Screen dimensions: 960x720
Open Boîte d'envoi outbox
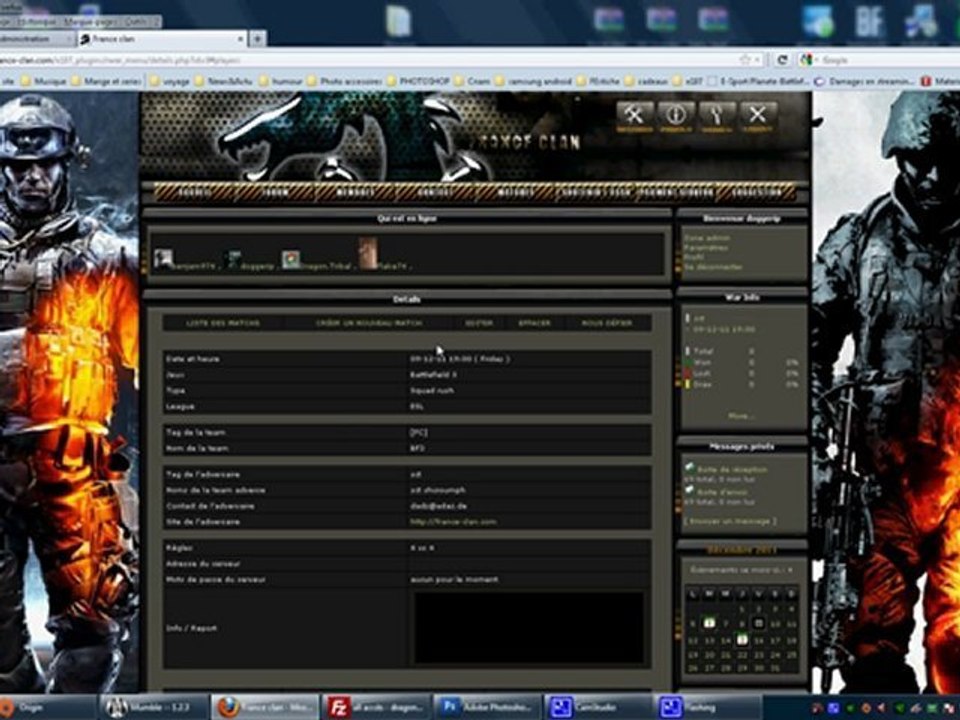(721, 492)
